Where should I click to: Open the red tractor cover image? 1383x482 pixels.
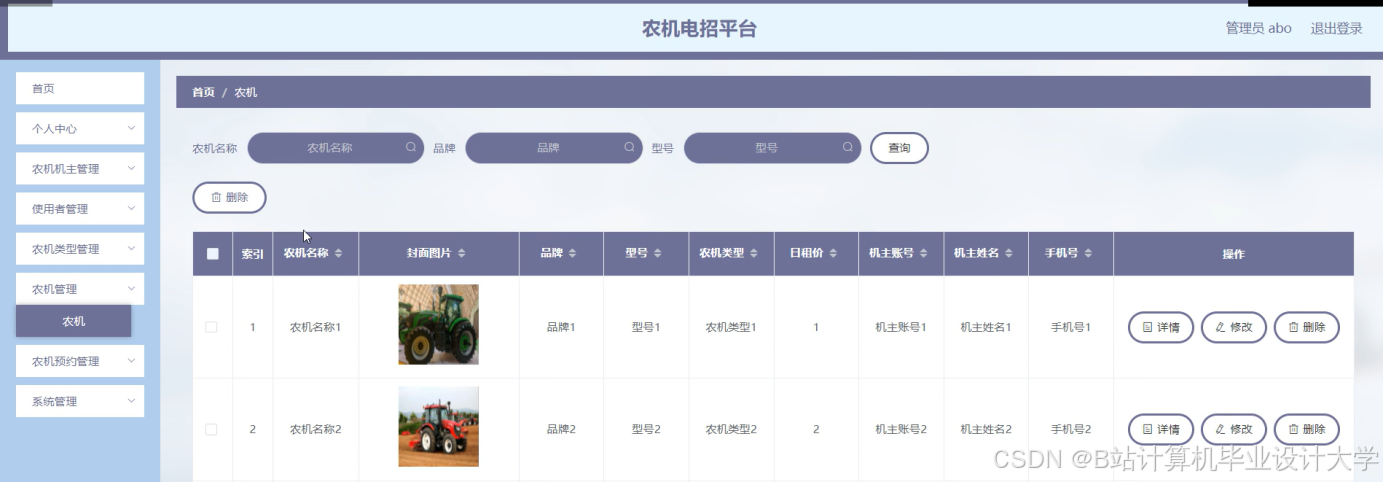[x=438, y=427]
